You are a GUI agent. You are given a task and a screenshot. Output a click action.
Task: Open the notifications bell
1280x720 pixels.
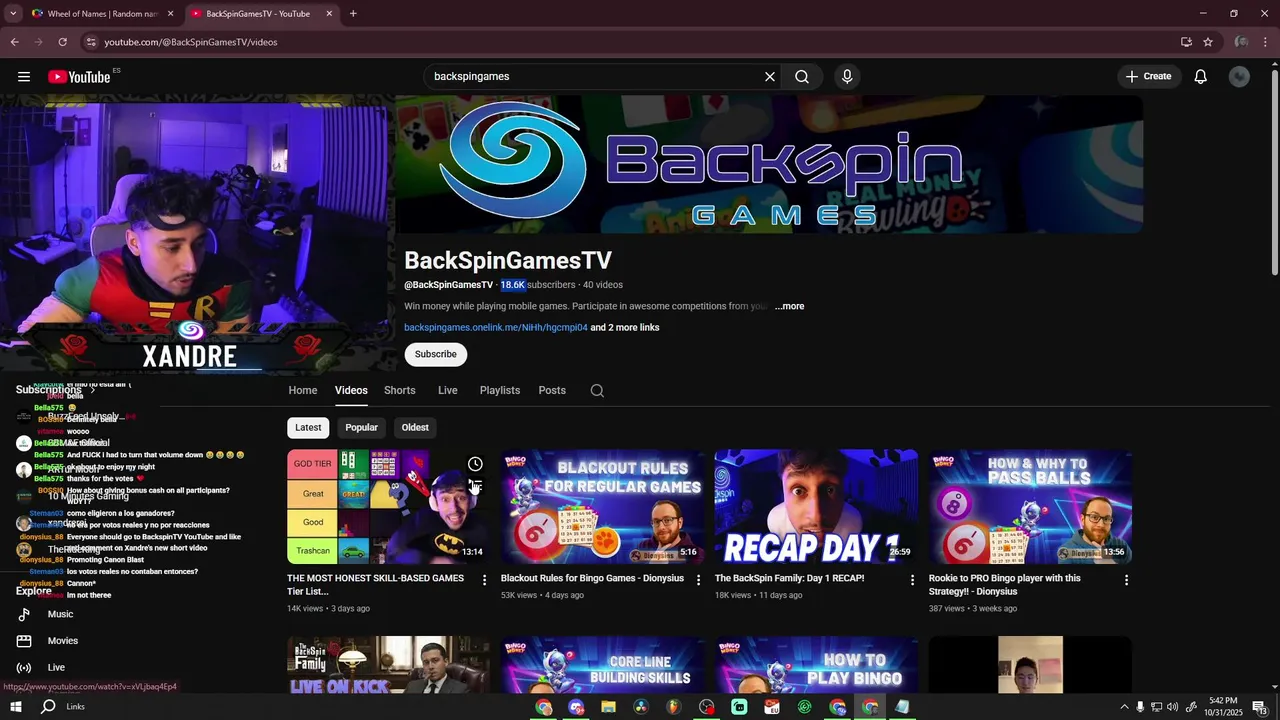click(x=1201, y=77)
